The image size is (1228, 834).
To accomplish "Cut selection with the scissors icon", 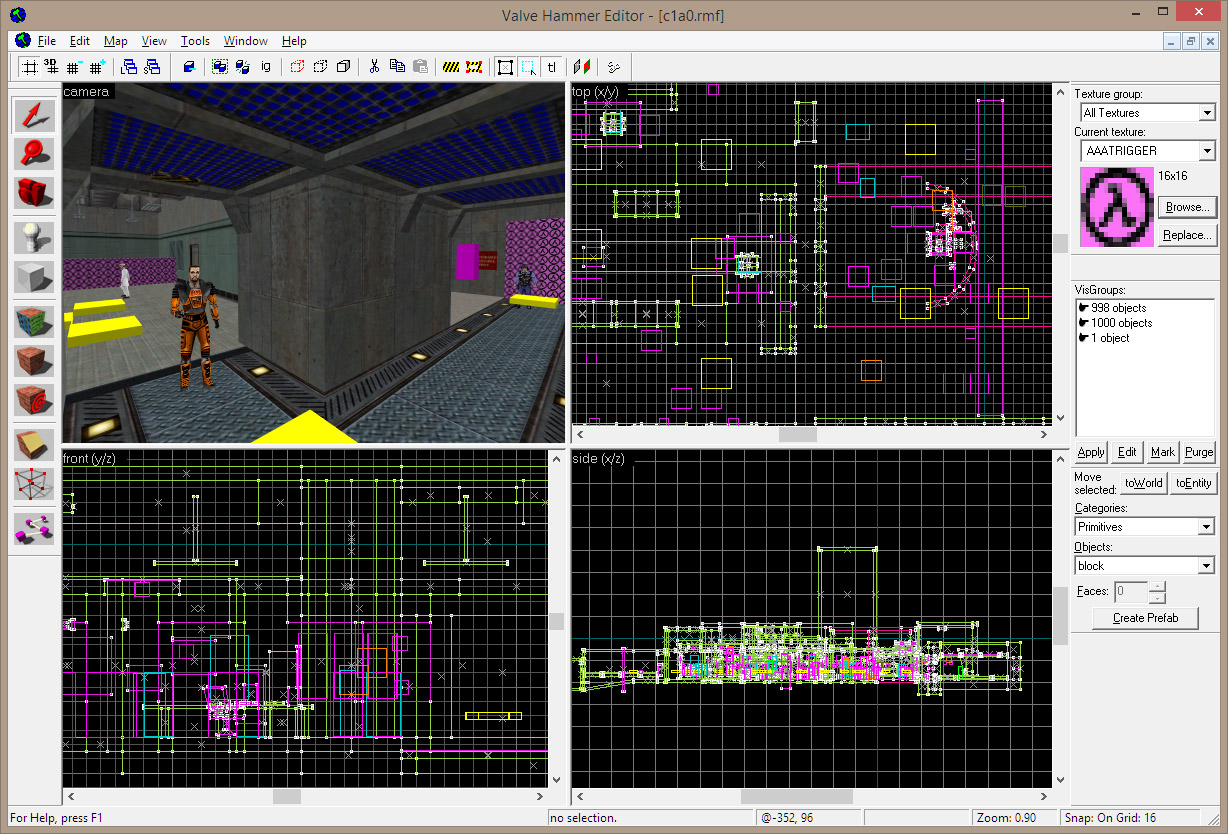I will tap(374, 67).
